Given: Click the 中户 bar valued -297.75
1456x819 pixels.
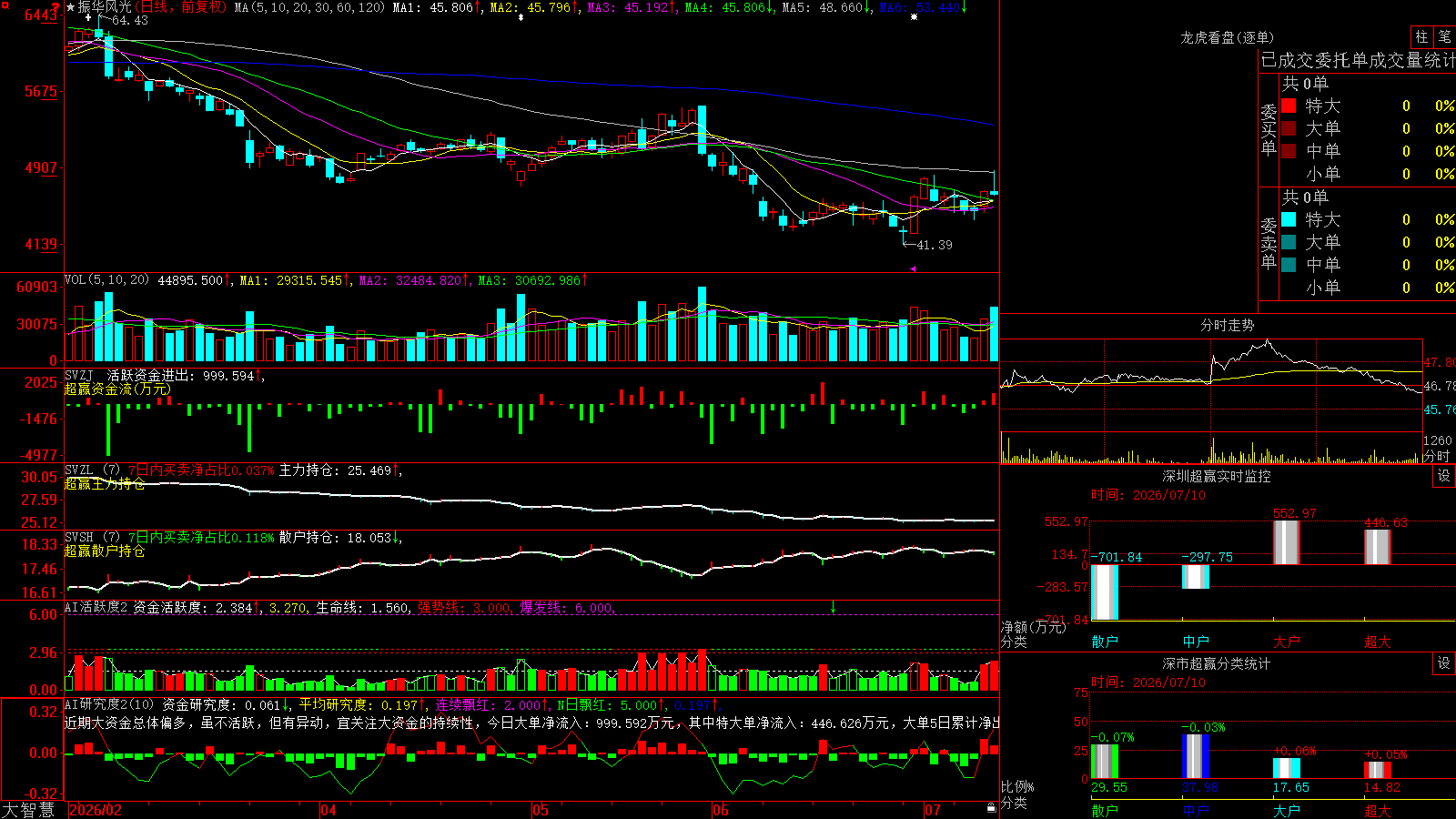Looking at the screenshot, I should 1196,577.
